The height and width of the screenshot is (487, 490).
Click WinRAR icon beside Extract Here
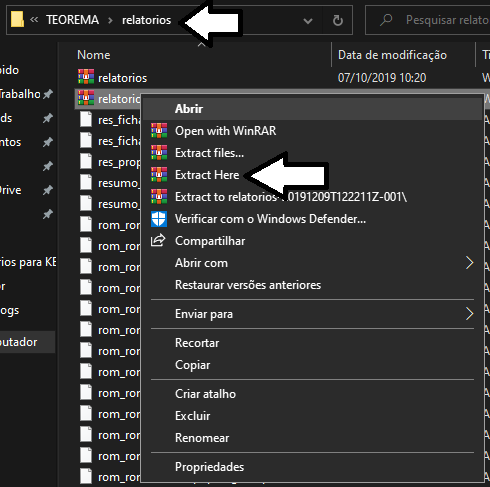159,175
